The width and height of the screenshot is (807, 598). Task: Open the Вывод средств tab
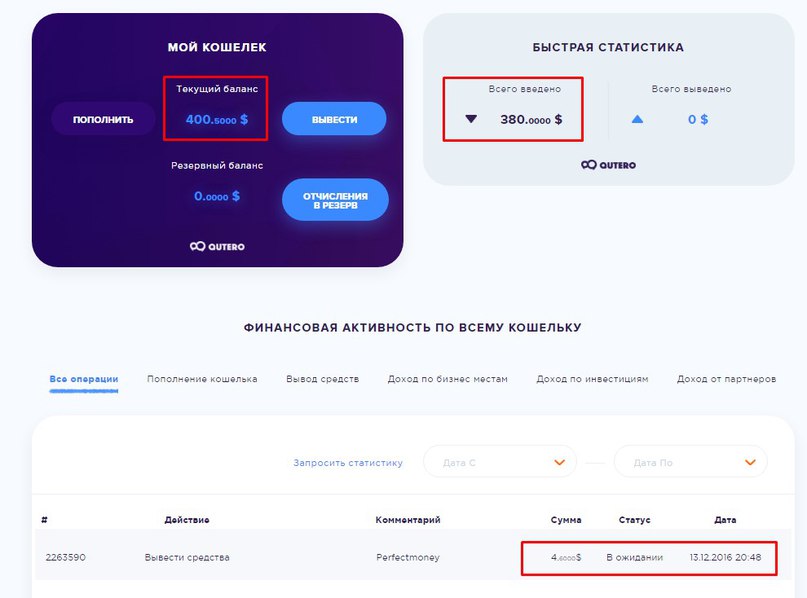[x=322, y=379]
